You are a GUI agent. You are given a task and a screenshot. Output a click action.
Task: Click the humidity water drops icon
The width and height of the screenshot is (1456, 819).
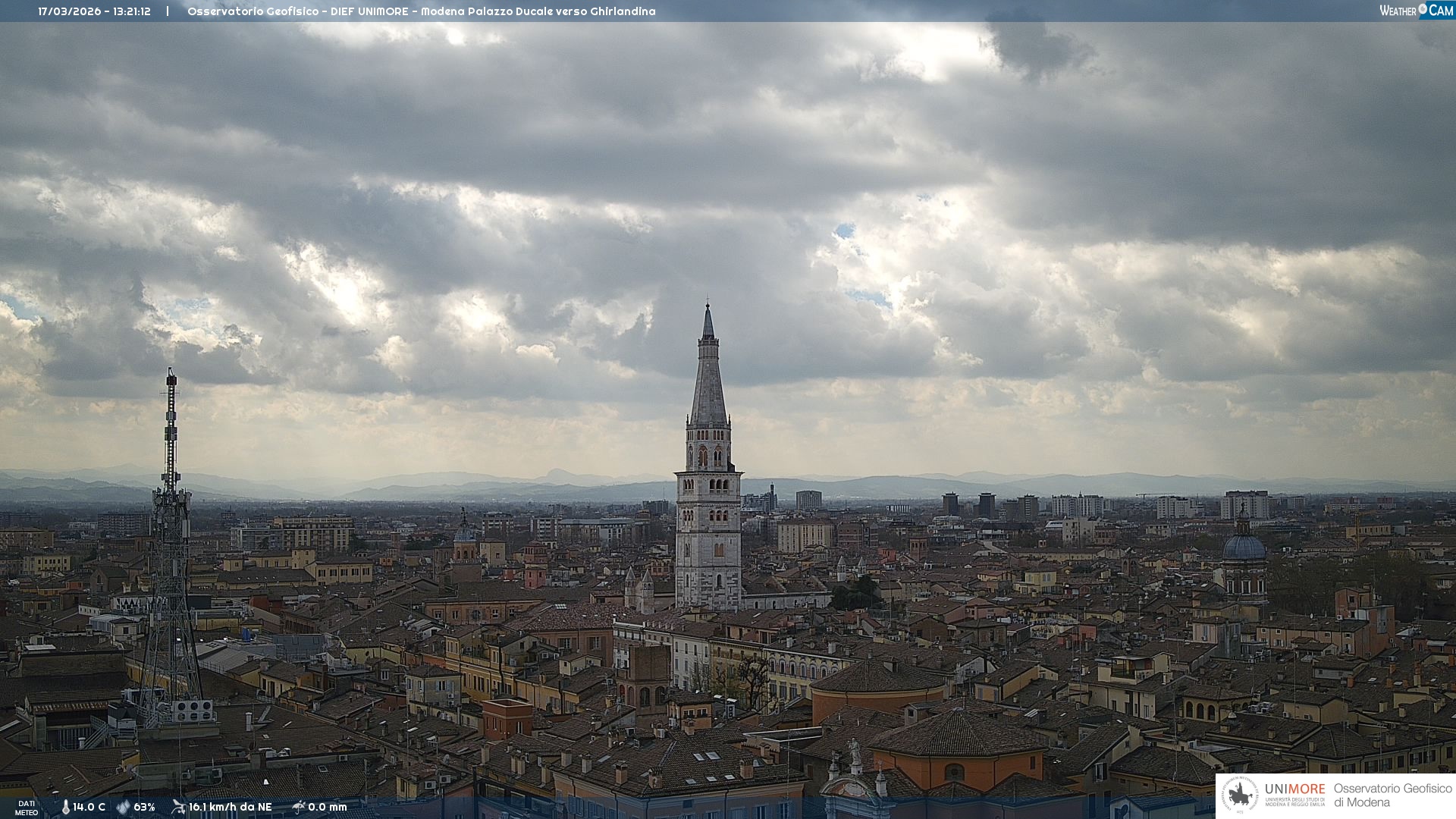(123, 807)
